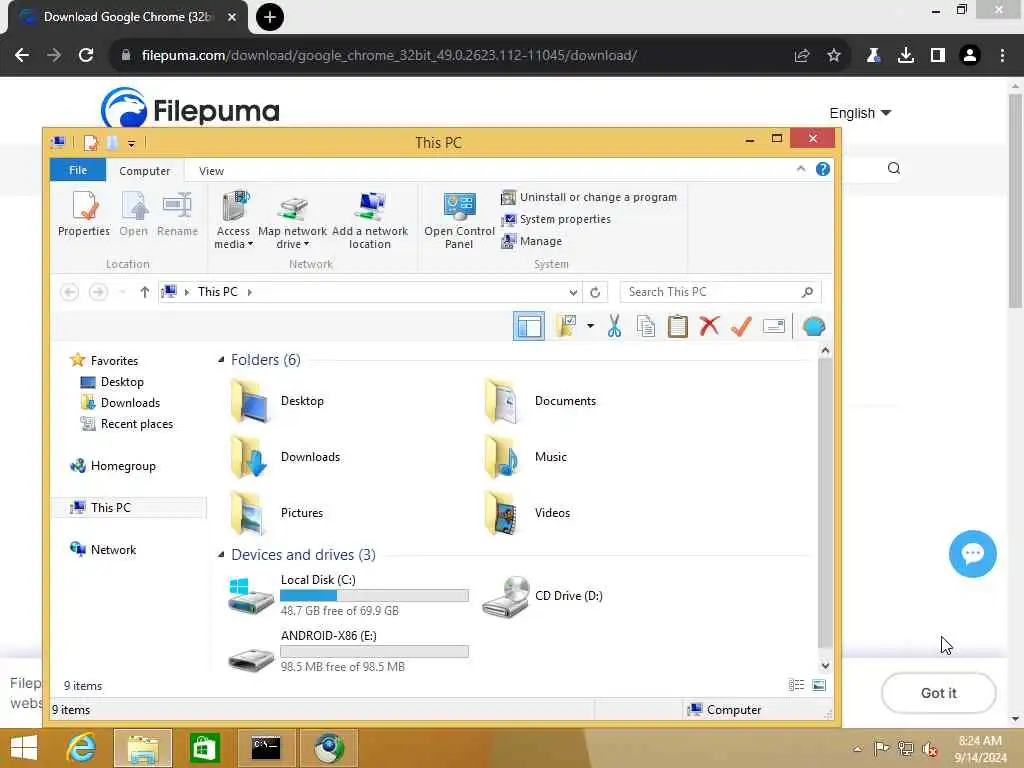Click Chrome's reload page button

coord(86,56)
